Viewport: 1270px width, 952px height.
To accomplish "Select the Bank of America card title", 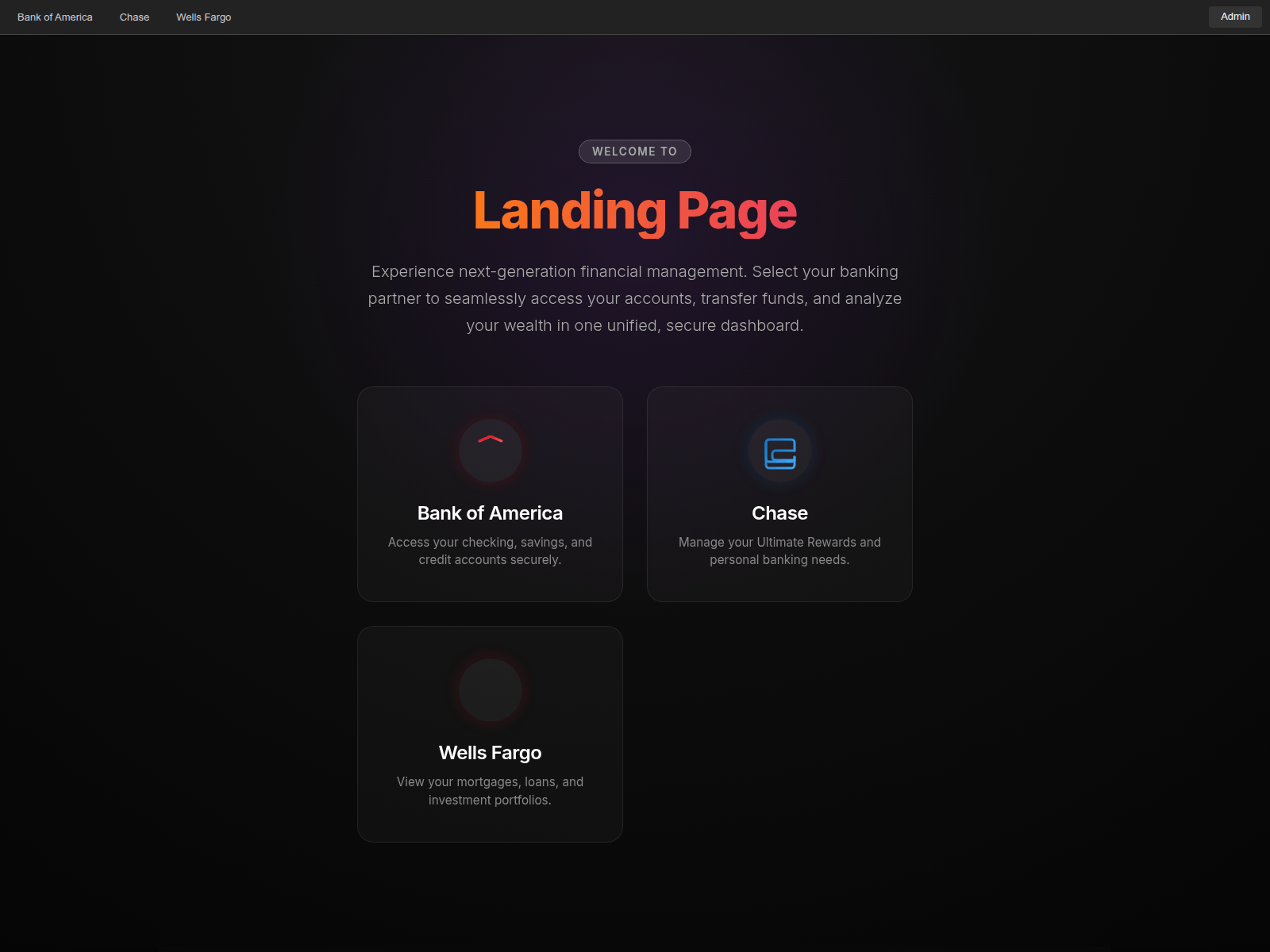I will tap(490, 513).
